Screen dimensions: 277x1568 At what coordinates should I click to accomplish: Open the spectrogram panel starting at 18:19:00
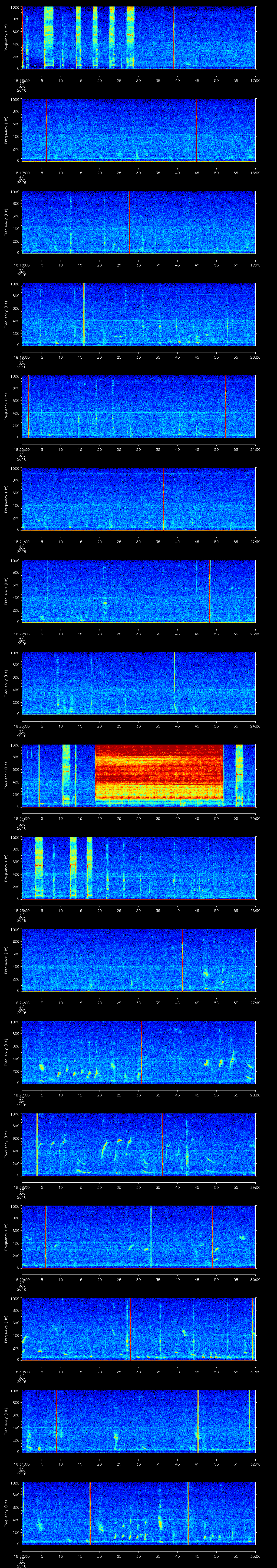click(x=139, y=314)
